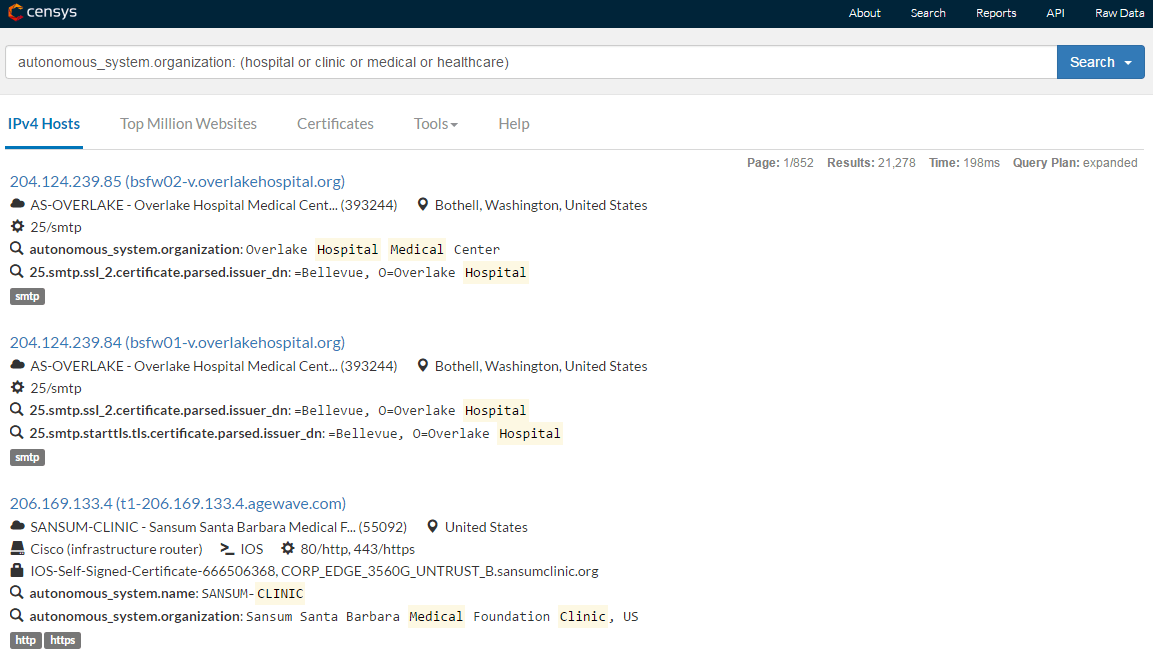Screen dimensions: 1153x657
Task: Click gear icon beside 80/http, 443/https
Action: (x=288, y=548)
